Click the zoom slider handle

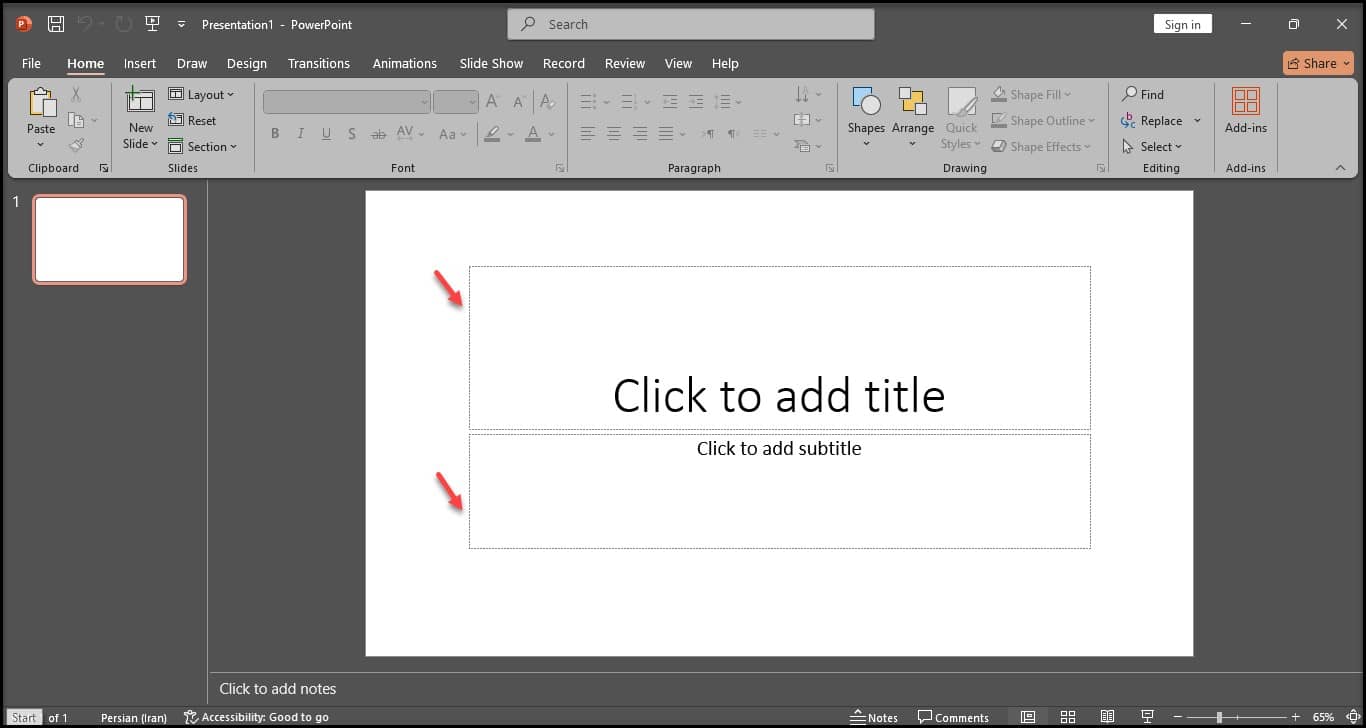tap(1219, 717)
